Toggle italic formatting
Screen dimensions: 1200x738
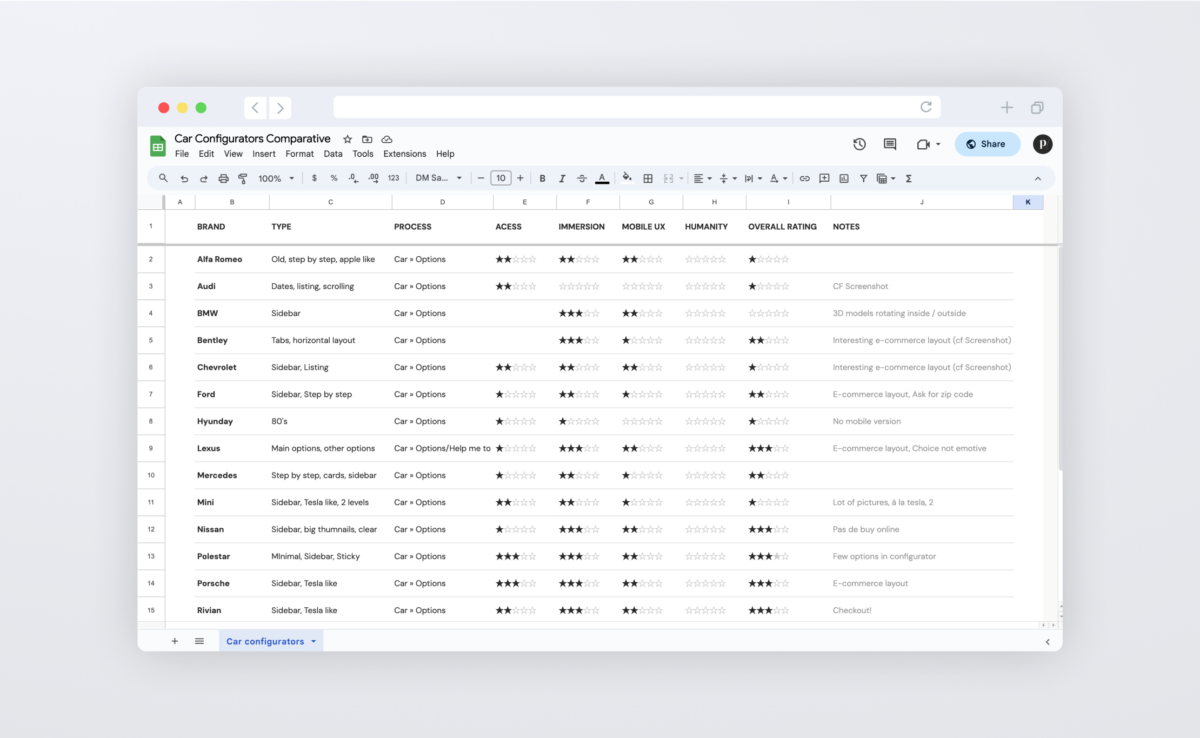(562, 178)
